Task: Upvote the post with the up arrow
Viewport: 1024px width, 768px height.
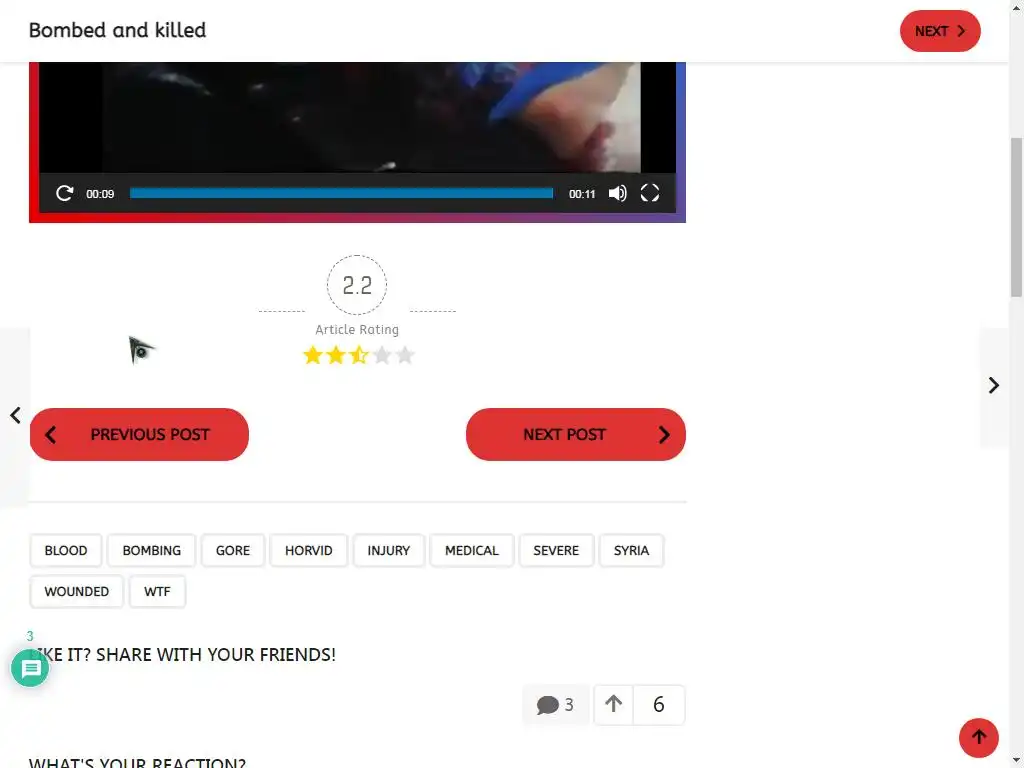Action: coord(613,705)
